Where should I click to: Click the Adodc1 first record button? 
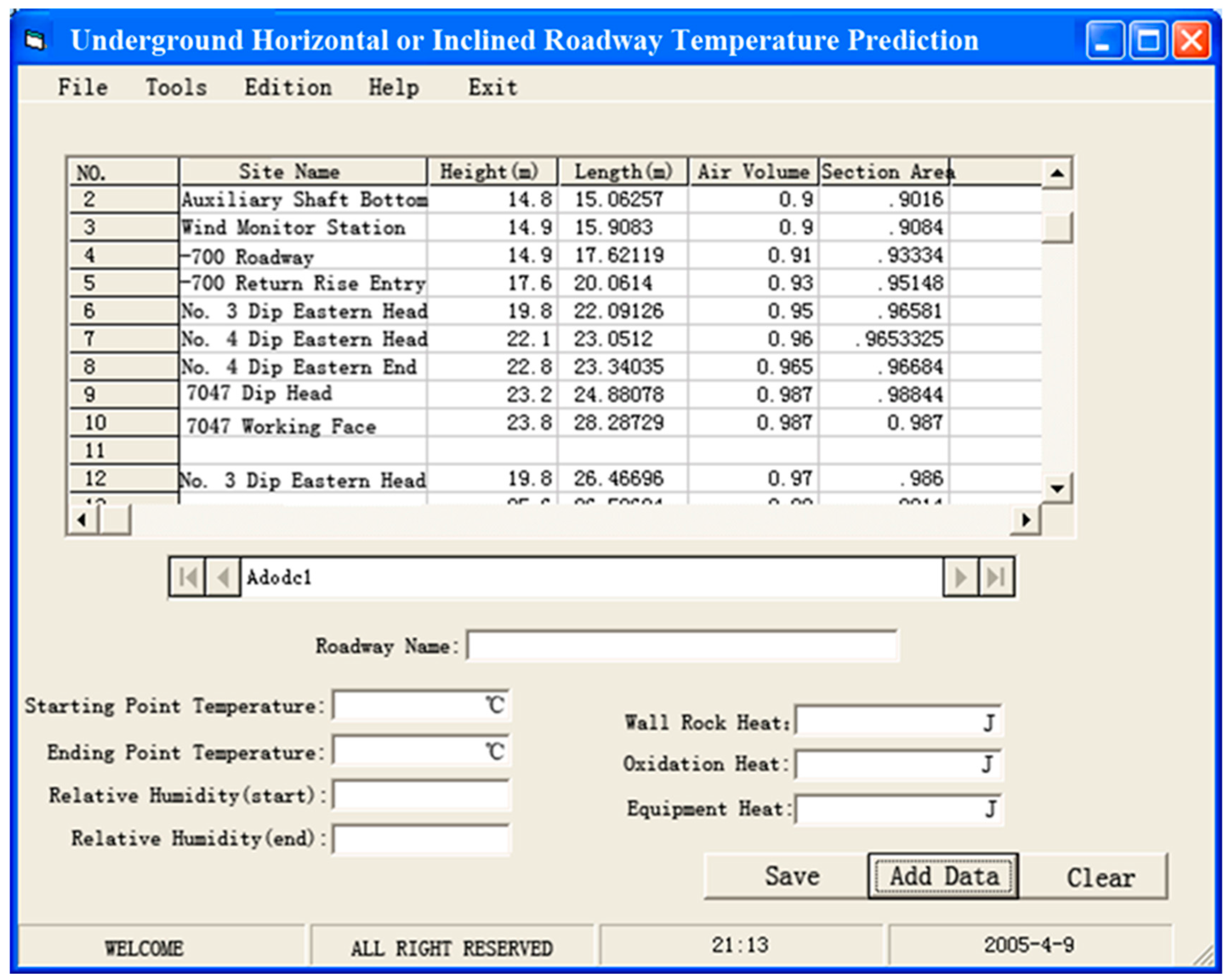click(x=188, y=577)
